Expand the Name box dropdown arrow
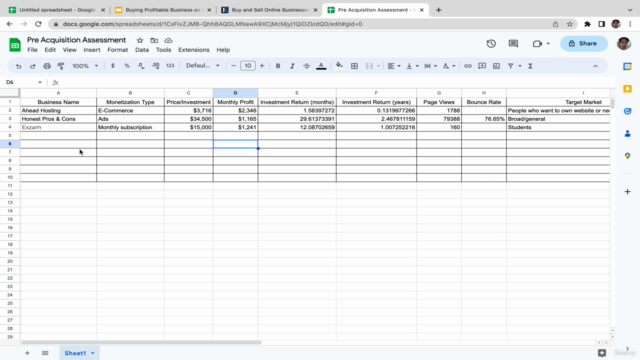This screenshot has height=360, width=640. (x=40, y=82)
